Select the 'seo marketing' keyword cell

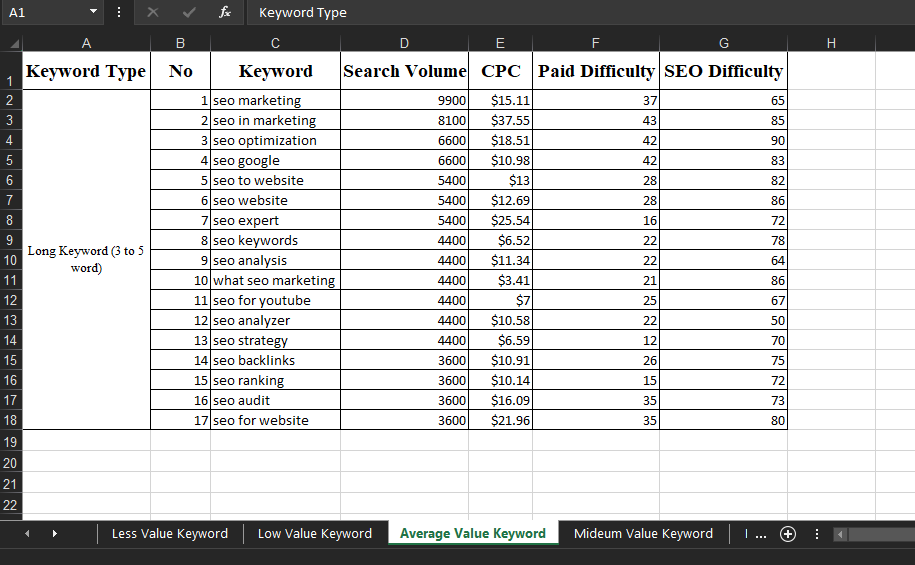pyautogui.click(x=275, y=100)
